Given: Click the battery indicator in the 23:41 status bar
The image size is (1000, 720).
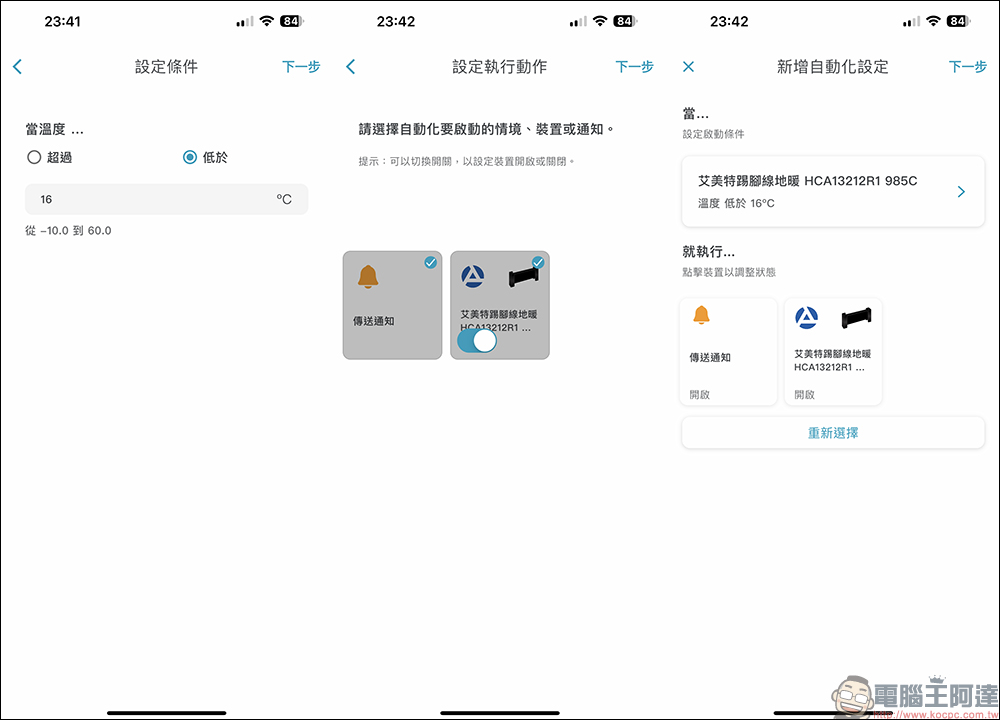Looking at the screenshot, I should tap(292, 21).
